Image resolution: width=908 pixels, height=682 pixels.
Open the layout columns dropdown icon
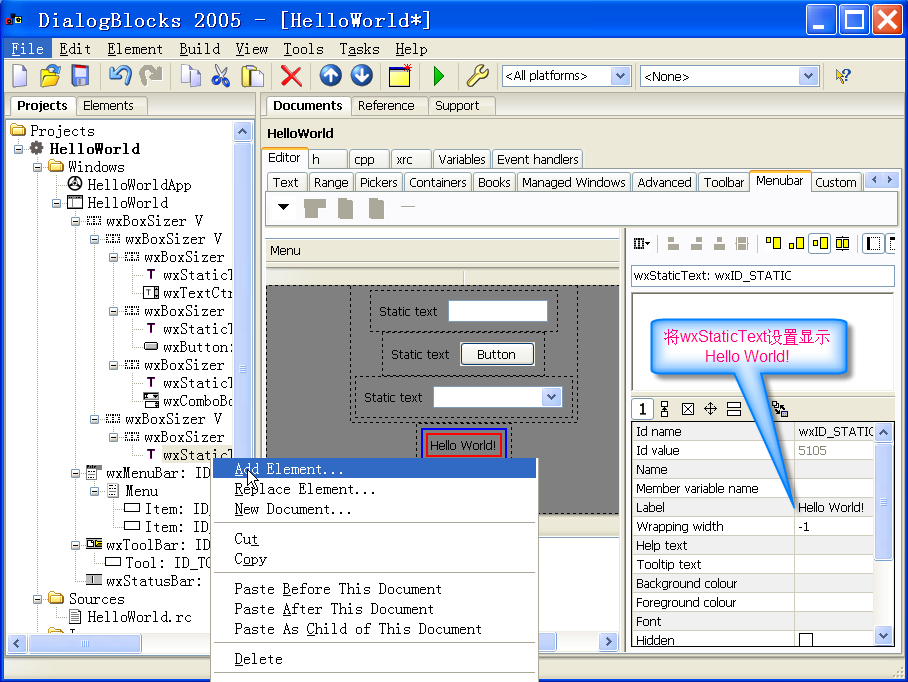pos(641,244)
